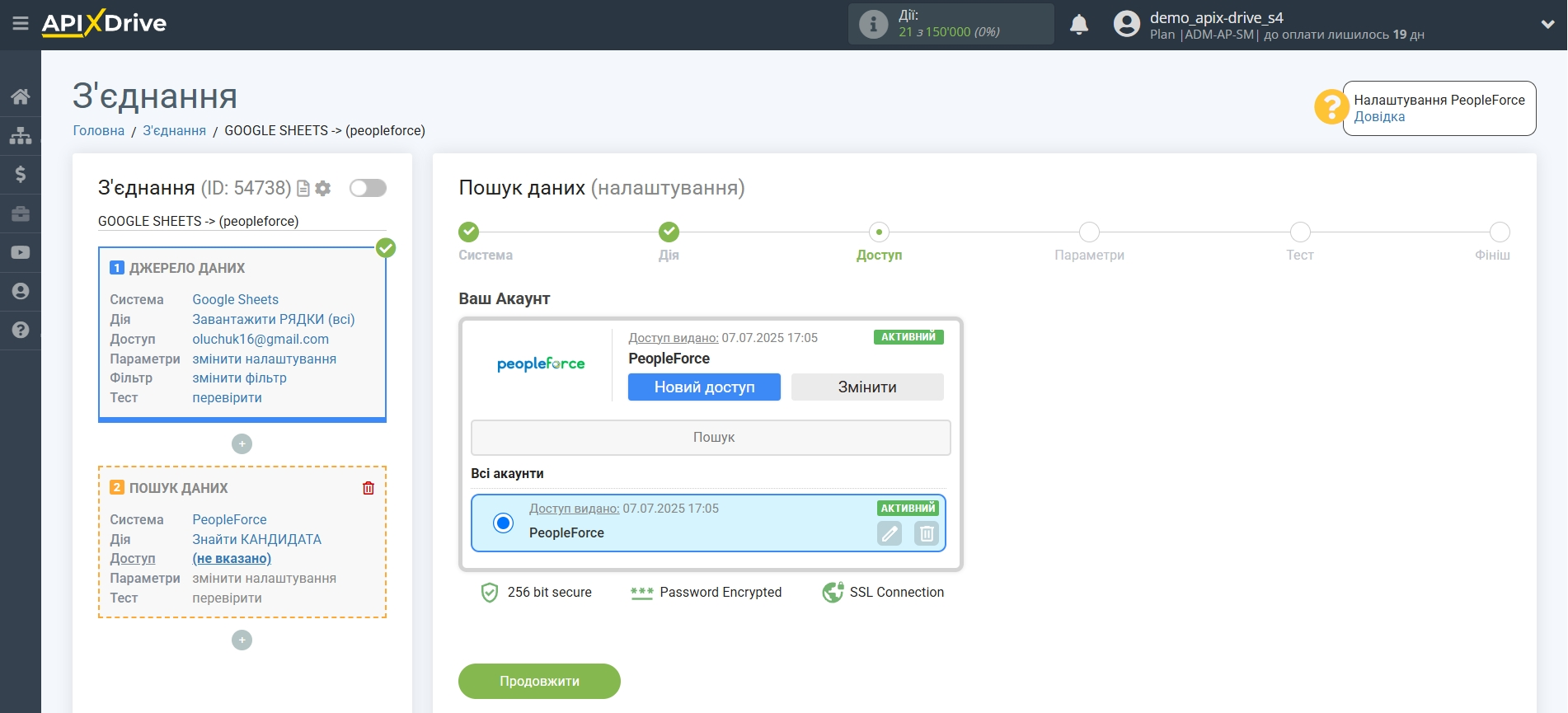The width and height of the screenshot is (1568, 713).
Task: Open the user profile sidebar icon
Action: 21,291
